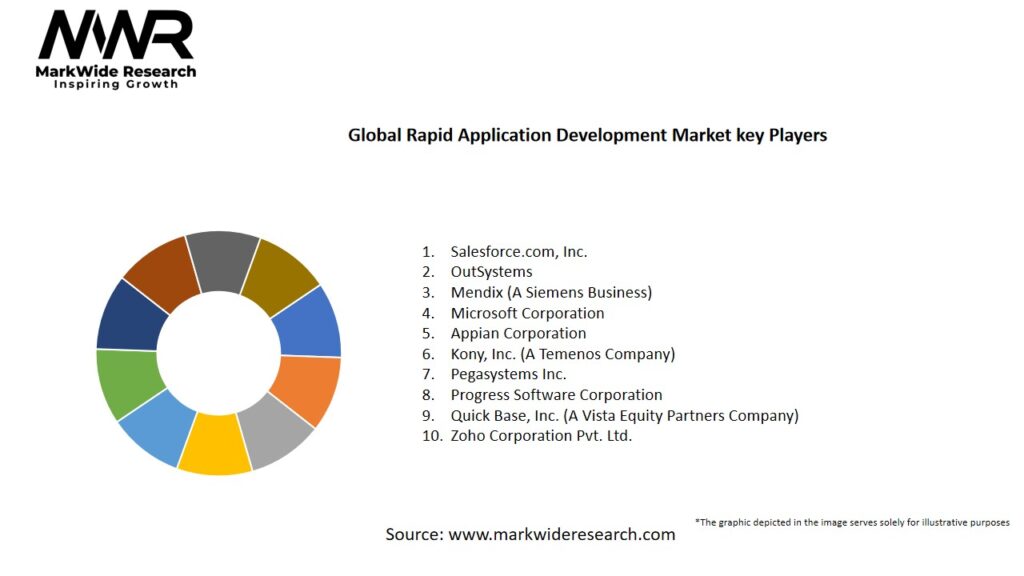
Task: Click the OutSystems list entry
Action: click(491, 272)
